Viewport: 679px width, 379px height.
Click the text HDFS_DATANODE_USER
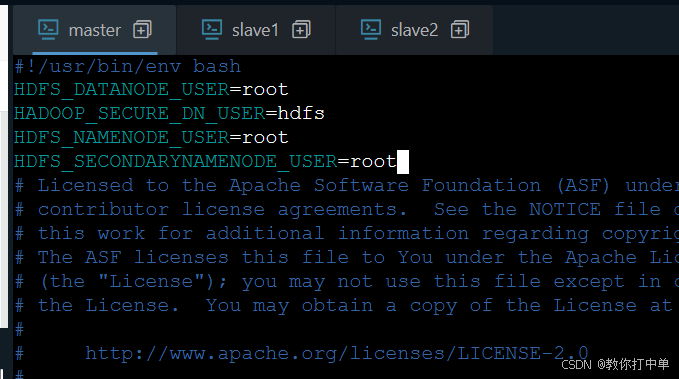[122, 90]
